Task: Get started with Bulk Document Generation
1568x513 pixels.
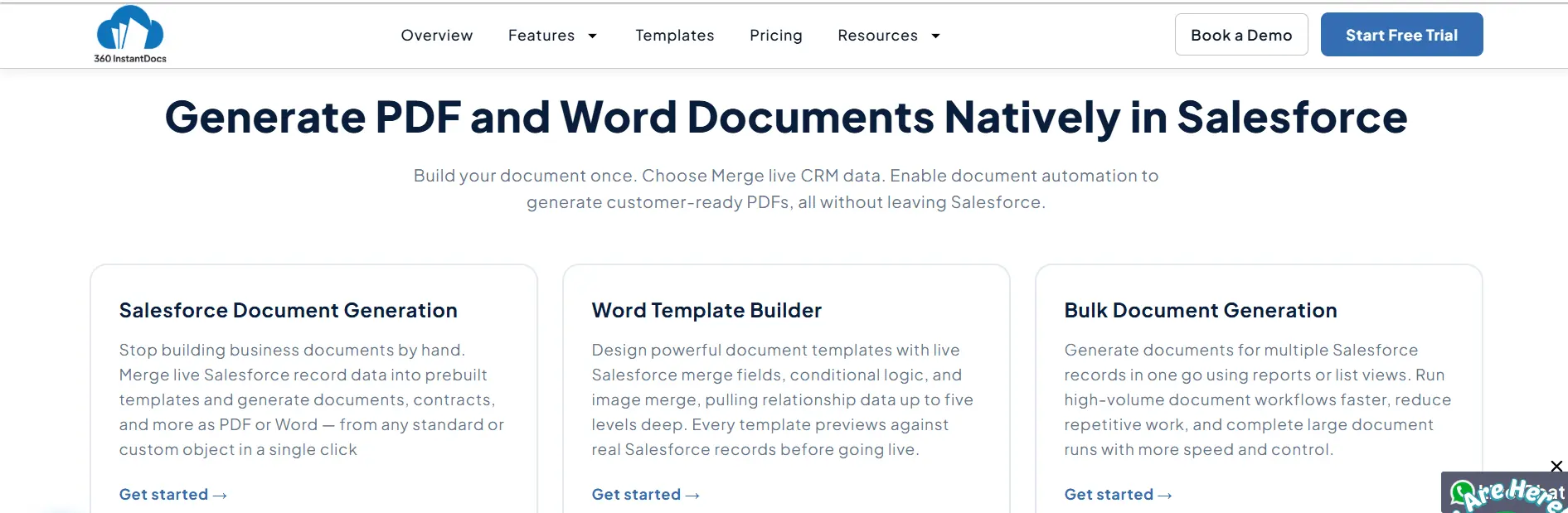Action: (x=1118, y=495)
